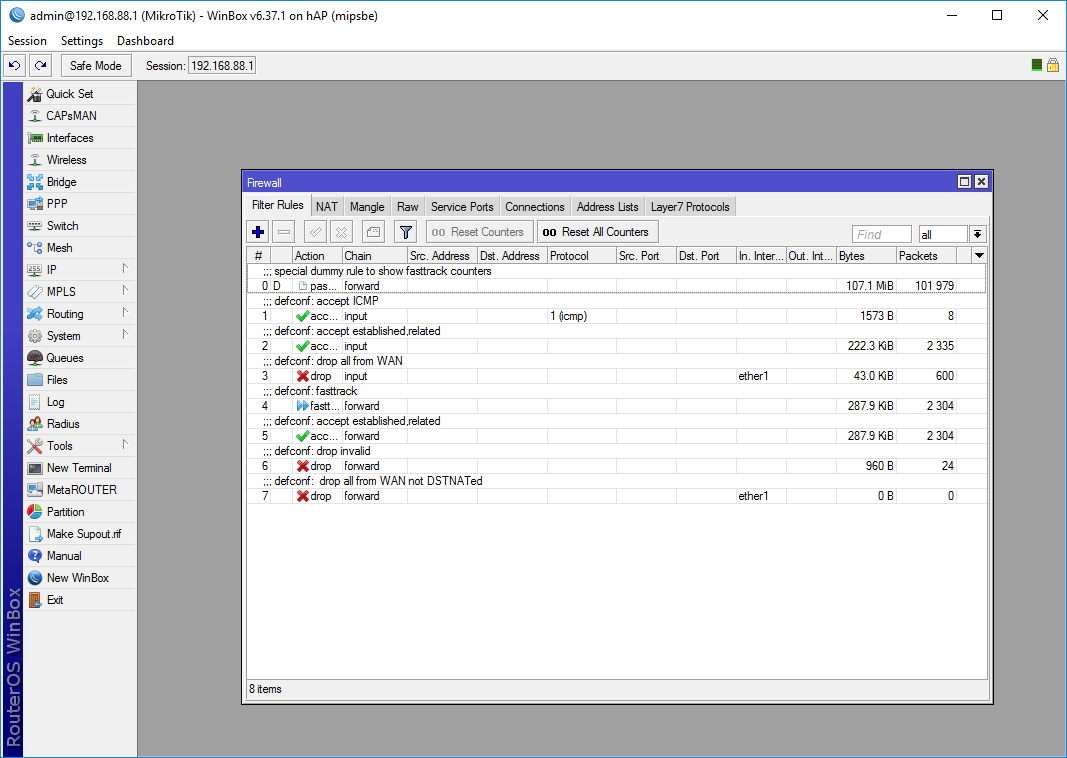Toggle Safe Mode button
1067x758 pixels.
point(96,66)
